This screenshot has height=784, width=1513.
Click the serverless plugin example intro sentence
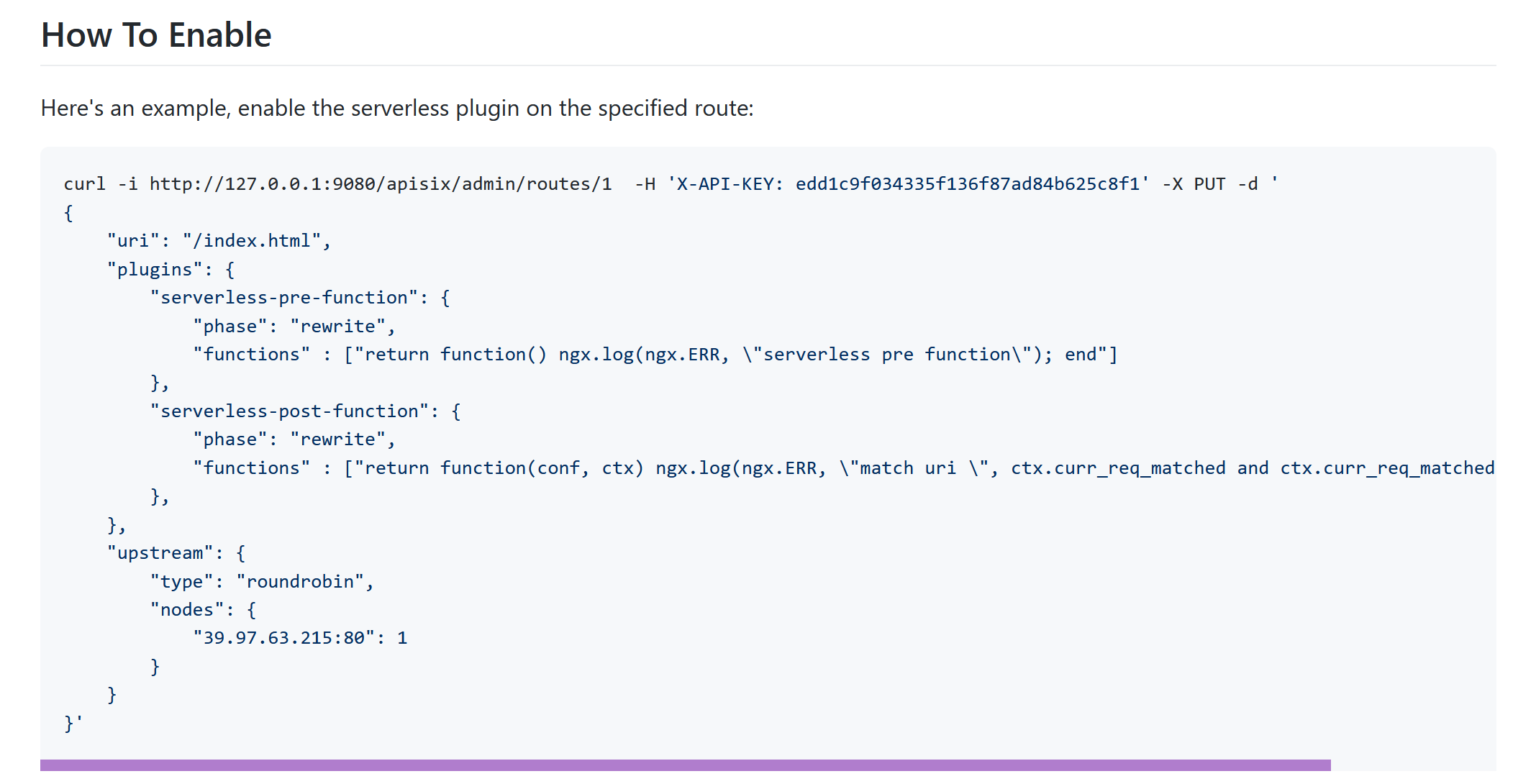pos(397,108)
